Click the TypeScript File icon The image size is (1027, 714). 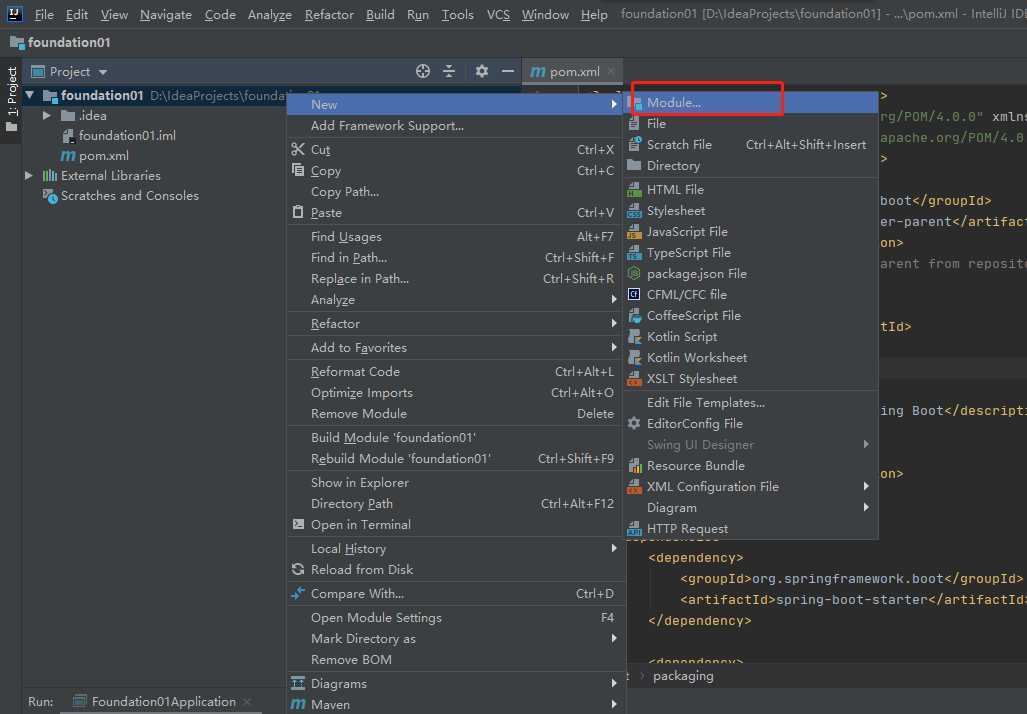634,252
